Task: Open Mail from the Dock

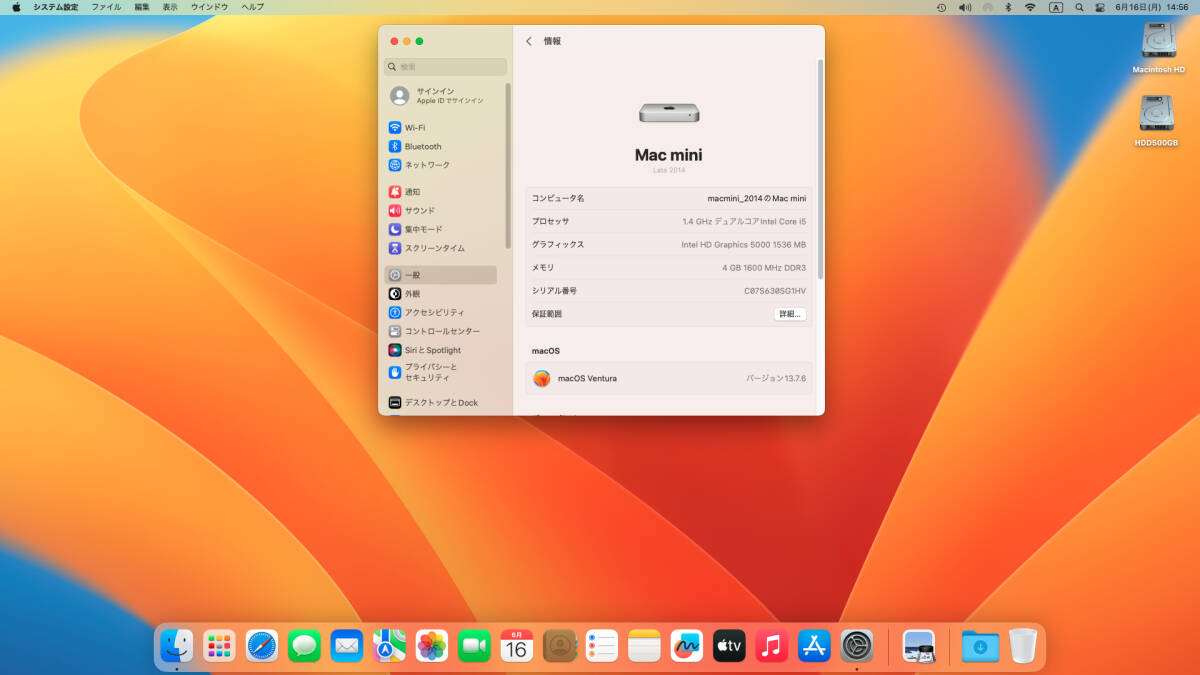Action: pos(347,646)
